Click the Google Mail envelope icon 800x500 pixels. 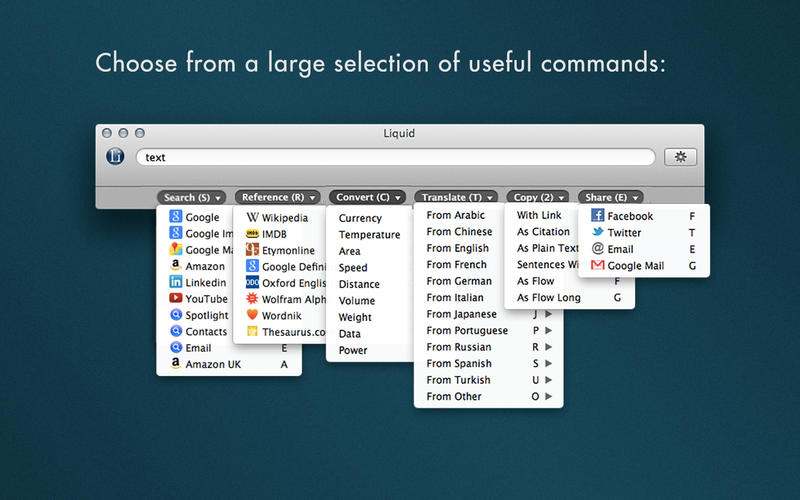[x=598, y=266]
